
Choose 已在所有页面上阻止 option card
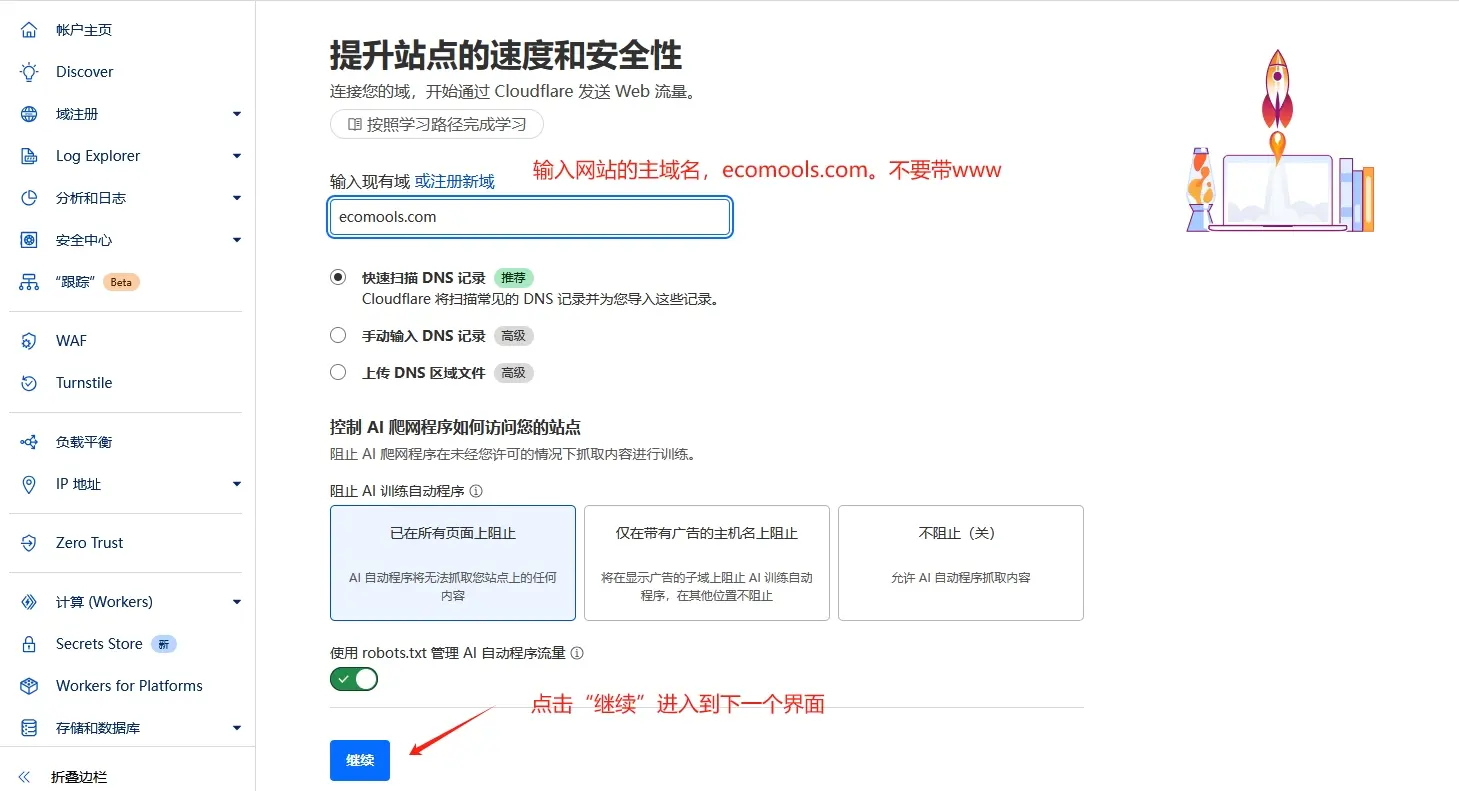(453, 563)
